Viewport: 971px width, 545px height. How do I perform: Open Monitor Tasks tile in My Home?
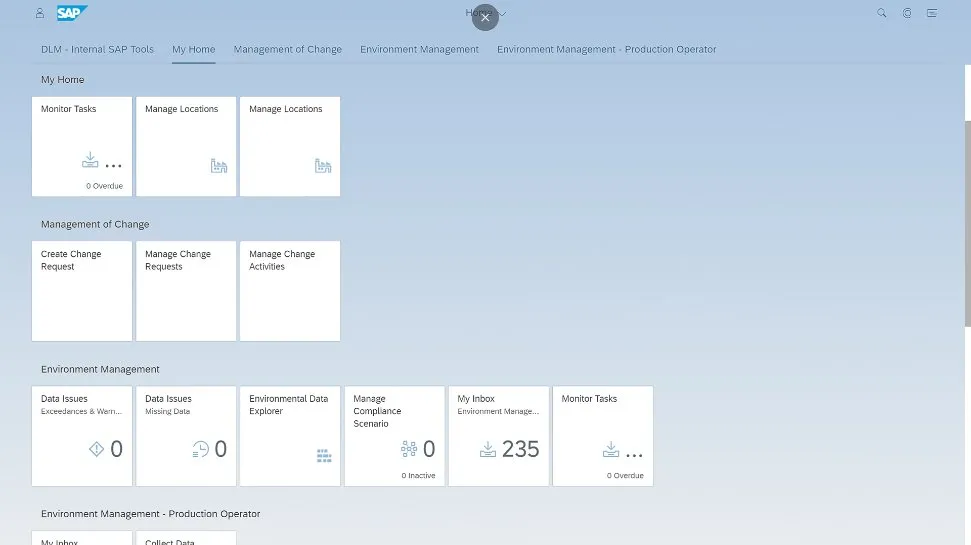pos(82,146)
